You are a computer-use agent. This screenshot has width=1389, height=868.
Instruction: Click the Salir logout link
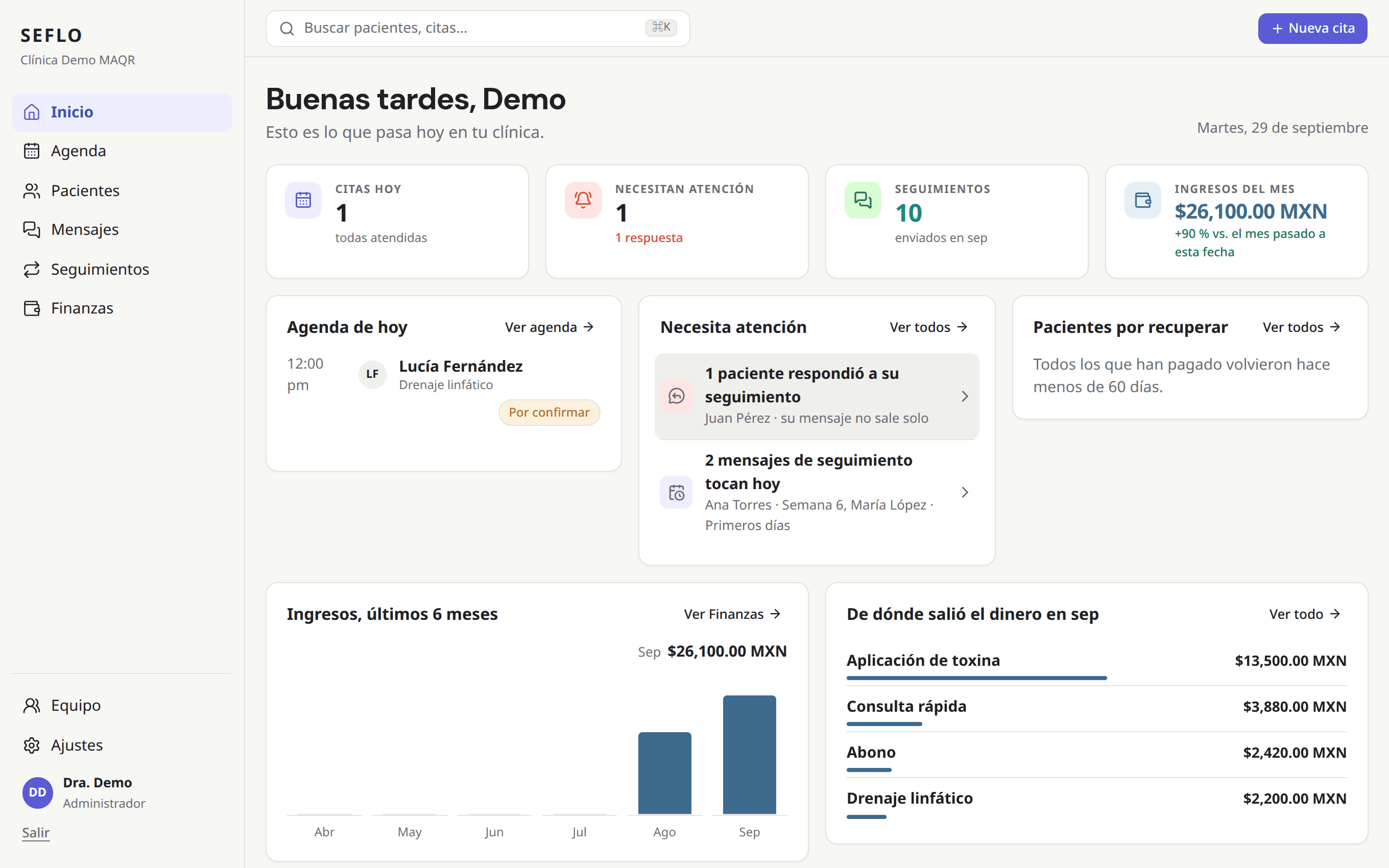[x=36, y=832]
